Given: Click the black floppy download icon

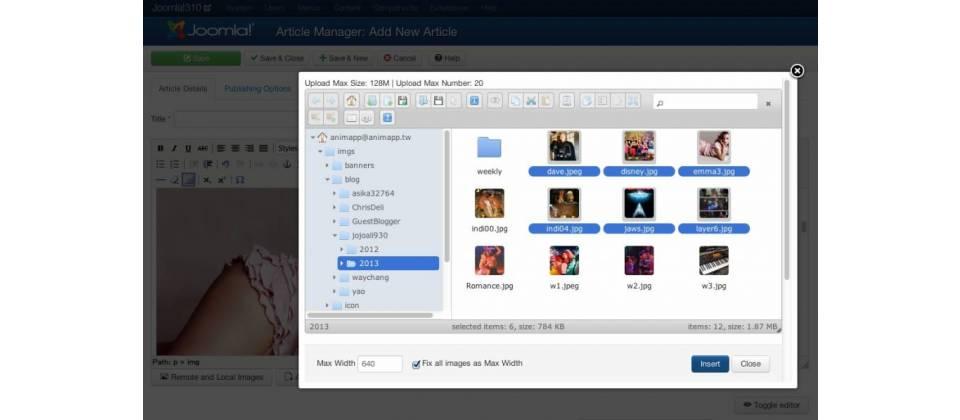Looking at the screenshot, I should point(438,100).
